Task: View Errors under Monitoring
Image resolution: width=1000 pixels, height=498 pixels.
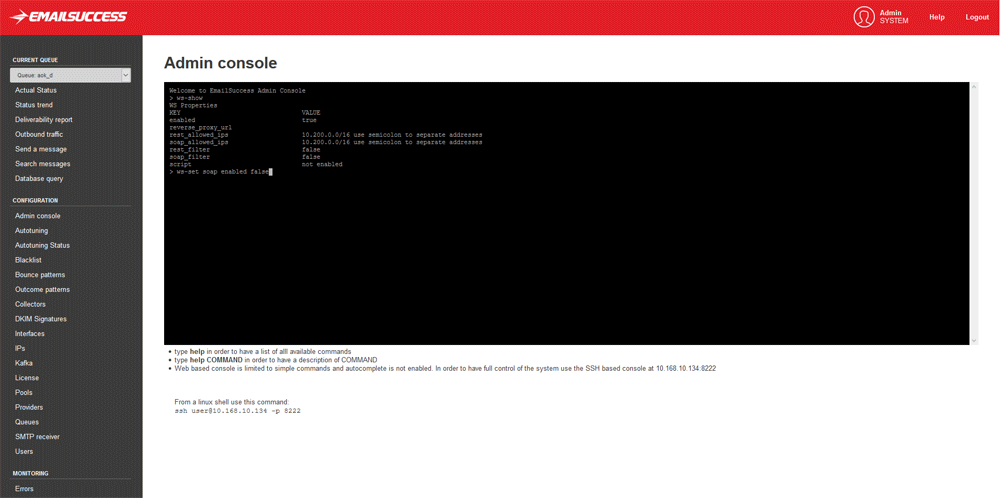Action: (24, 489)
